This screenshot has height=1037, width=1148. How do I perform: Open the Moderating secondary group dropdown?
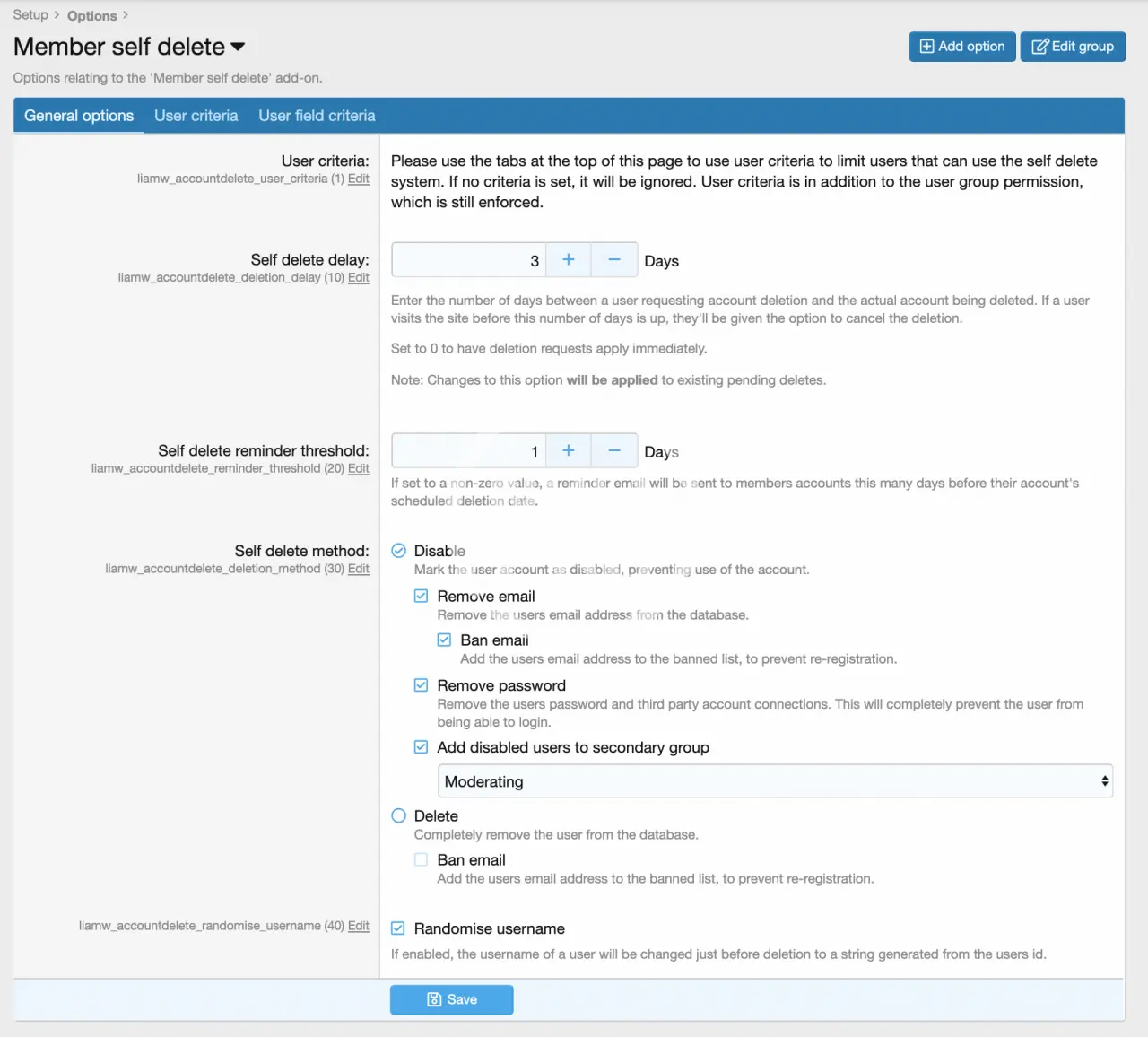(x=775, y=781)
